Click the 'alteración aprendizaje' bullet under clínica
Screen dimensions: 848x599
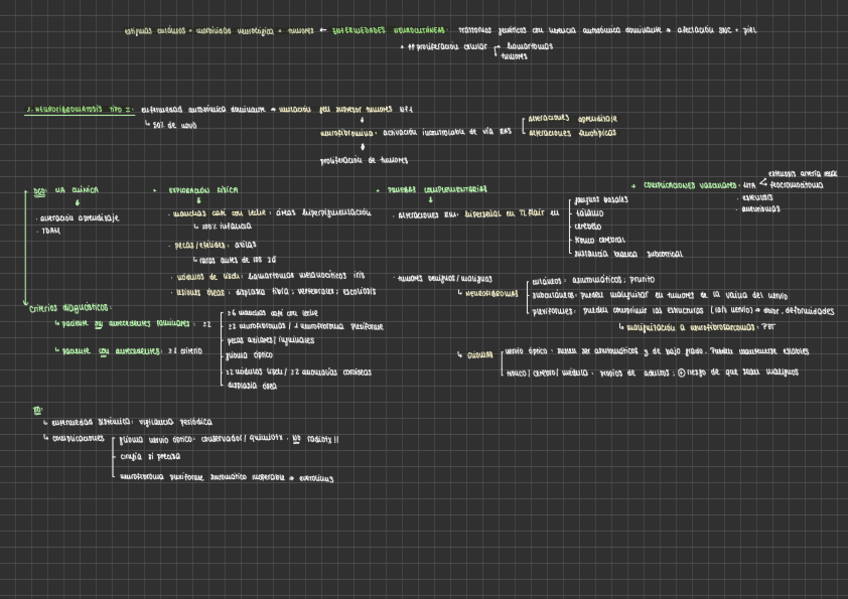tap(77, 217)
